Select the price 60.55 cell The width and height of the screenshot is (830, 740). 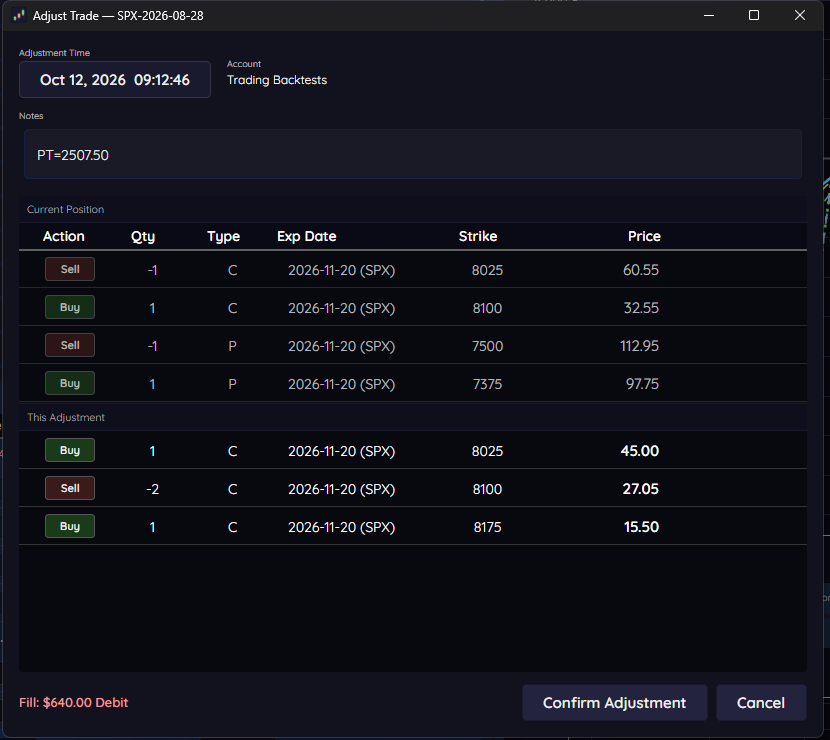coord(640,270)
